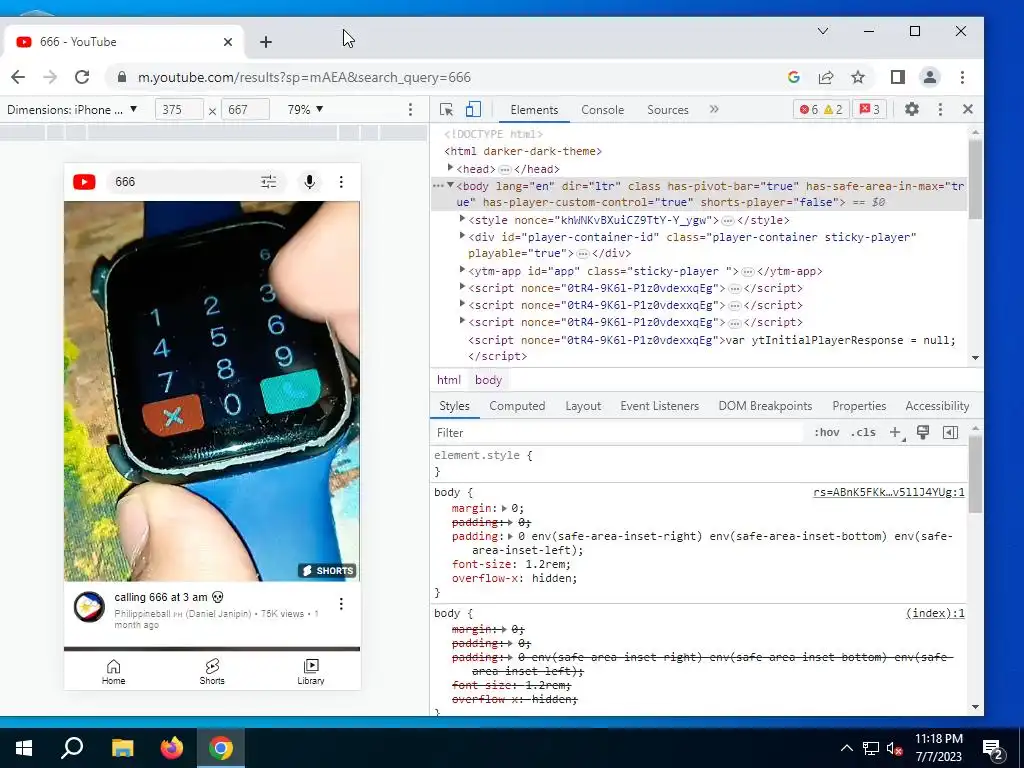Open the Dimensions device dropdown
Image resolution: width=1024 pixels, height=768 pixels.
(72, 110)
